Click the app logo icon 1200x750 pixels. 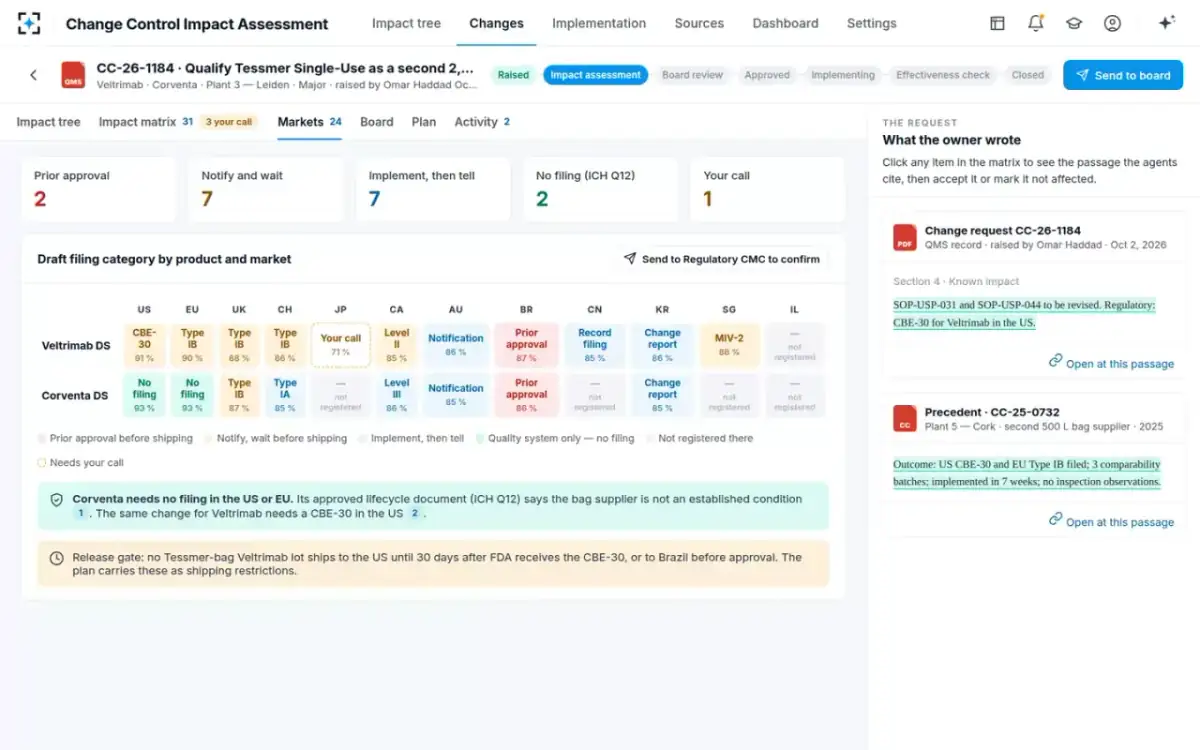[x=29, y=23]
